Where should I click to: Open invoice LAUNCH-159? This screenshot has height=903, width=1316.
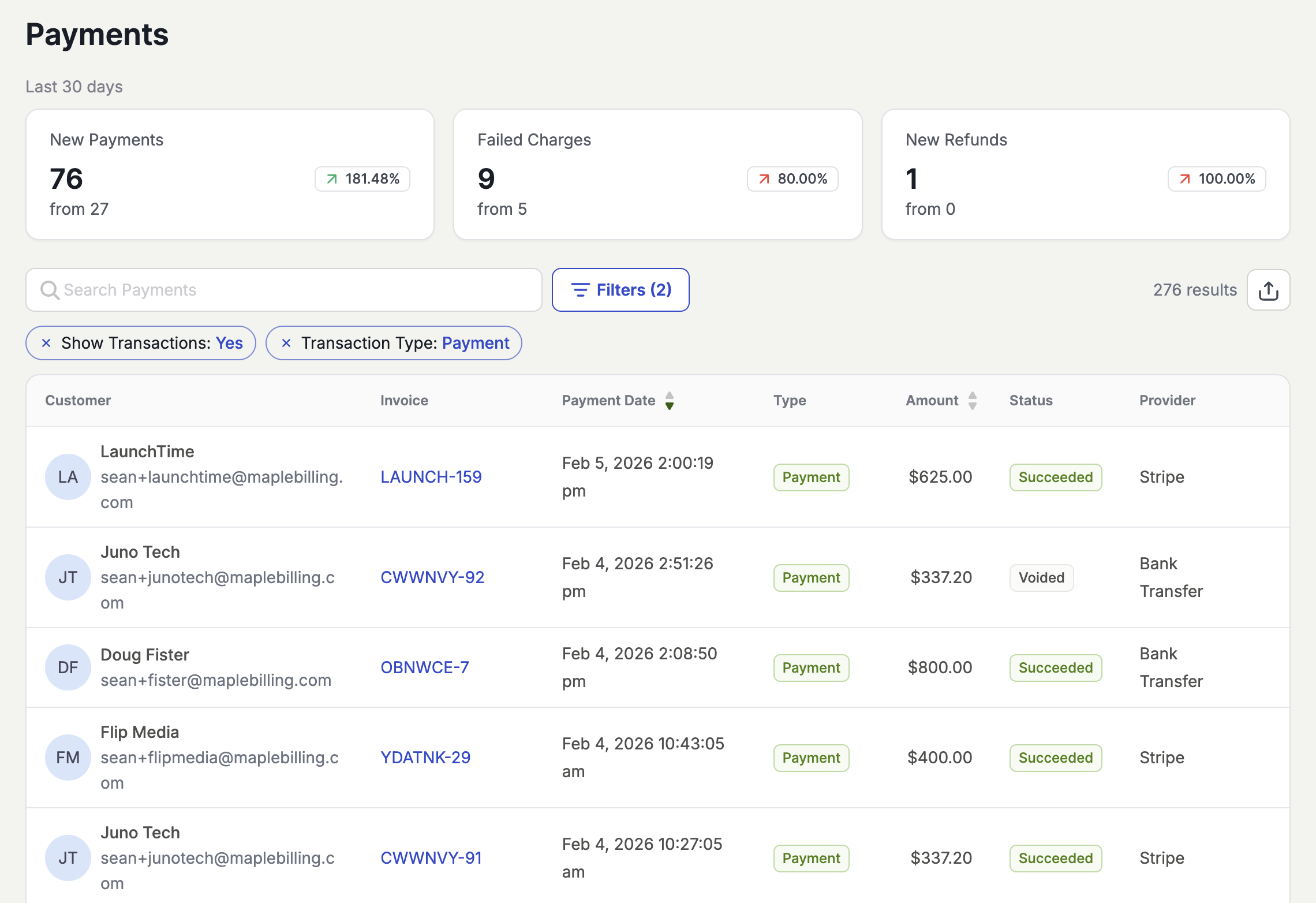(x=431, y=477)
